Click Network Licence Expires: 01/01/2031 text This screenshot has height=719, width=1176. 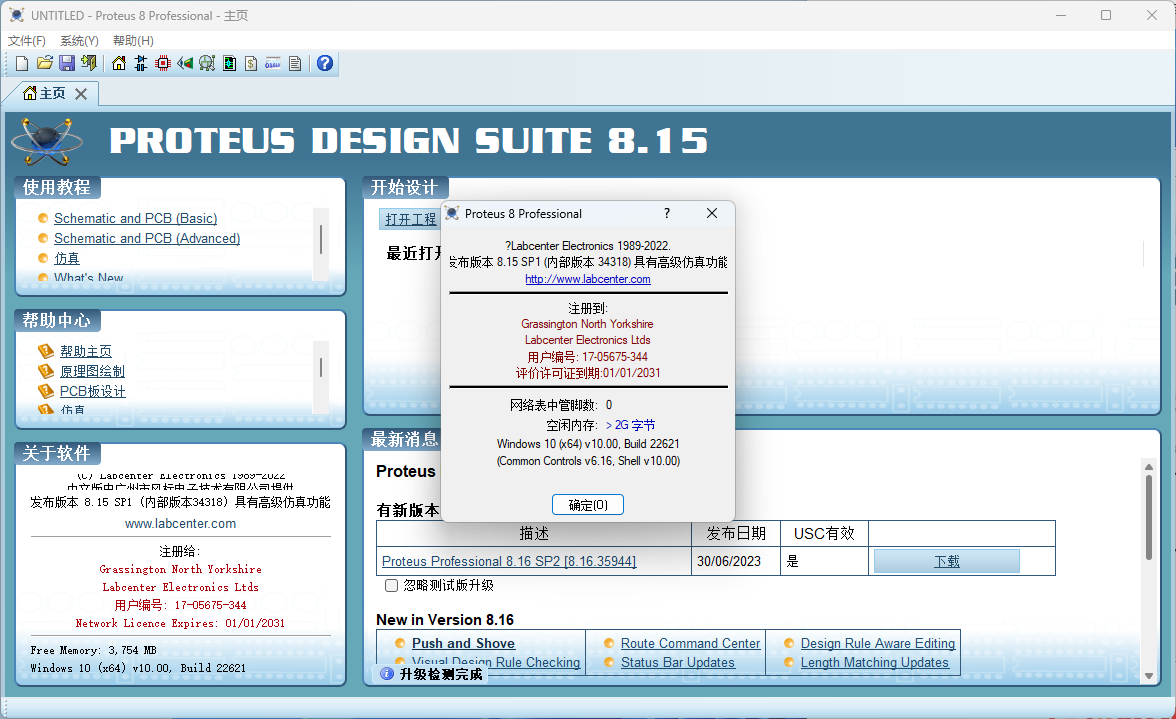coord(180,623)
